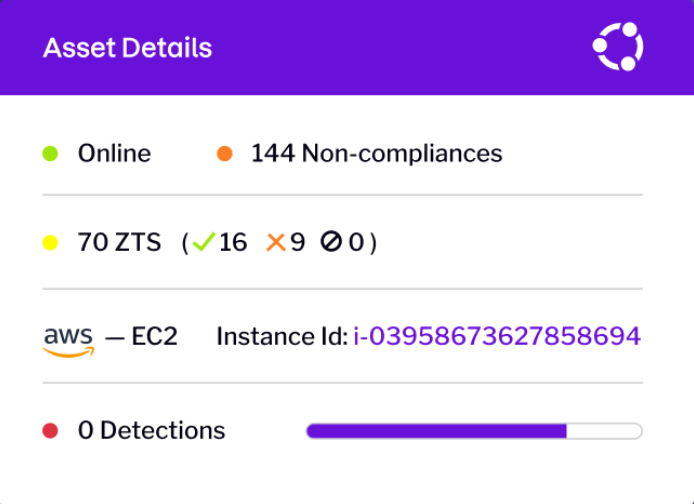Click the AWS logo

(69, 342)
